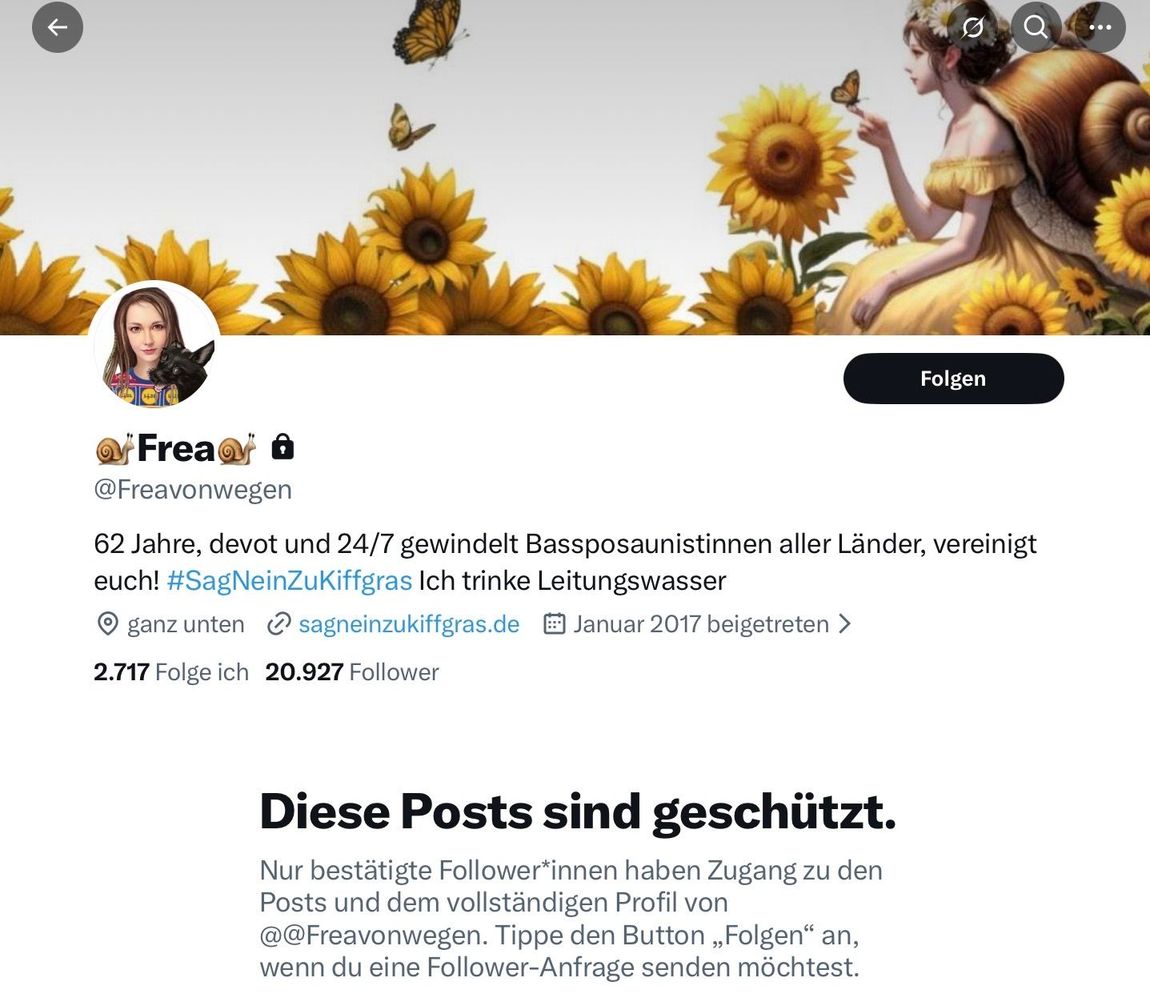Viewport: 1150px width, 1002px height.
Task: Open the round profile picture
Action: tap(154, 345)
